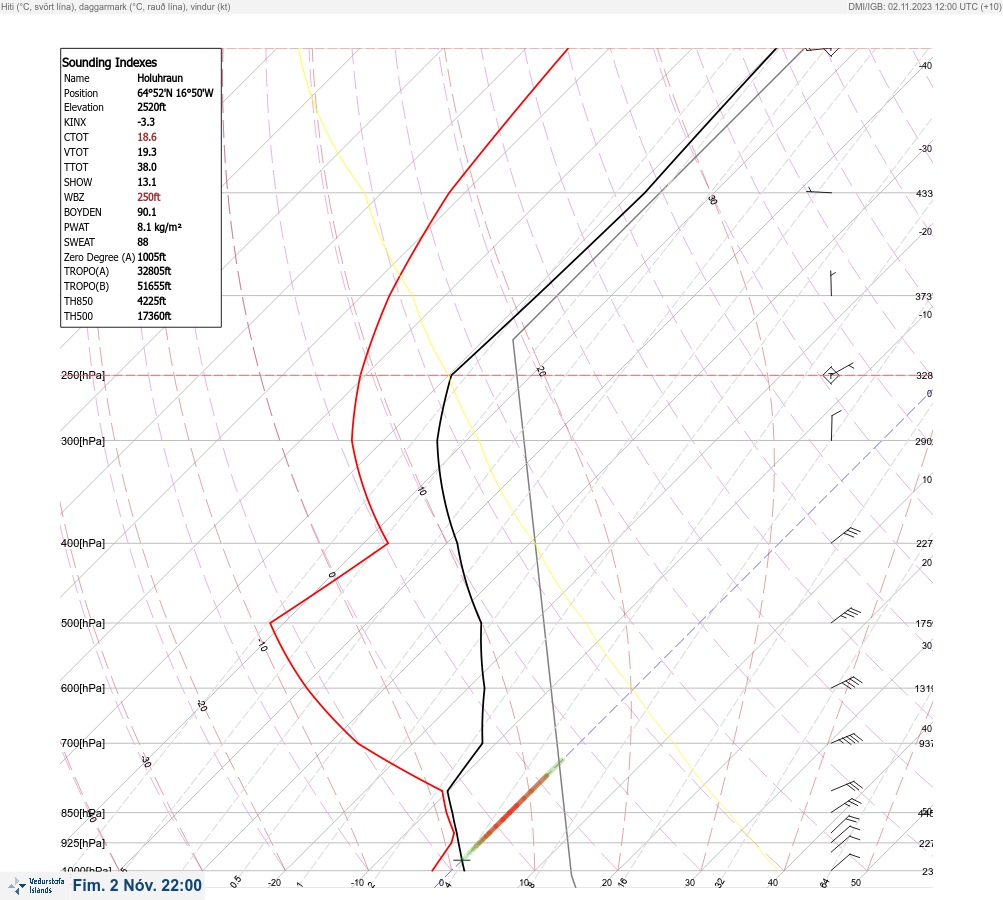
Task: Click the '250[hPa]' pressure label
Action: [x=83, y=375]
